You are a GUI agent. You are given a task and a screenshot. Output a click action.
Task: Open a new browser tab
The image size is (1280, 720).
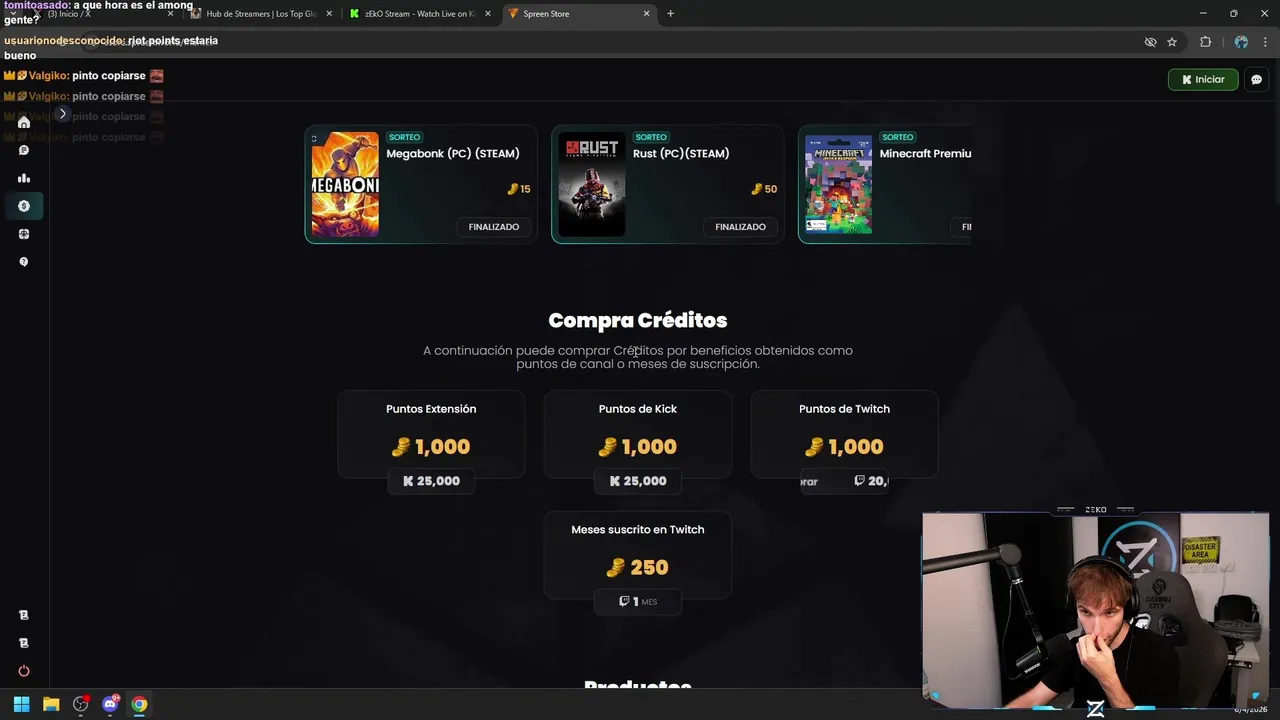pos(670,14)
